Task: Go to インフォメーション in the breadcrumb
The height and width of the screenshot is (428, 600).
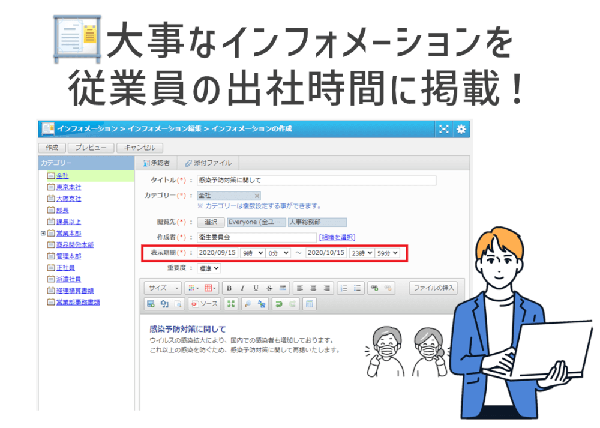Action: click(88, 129)
